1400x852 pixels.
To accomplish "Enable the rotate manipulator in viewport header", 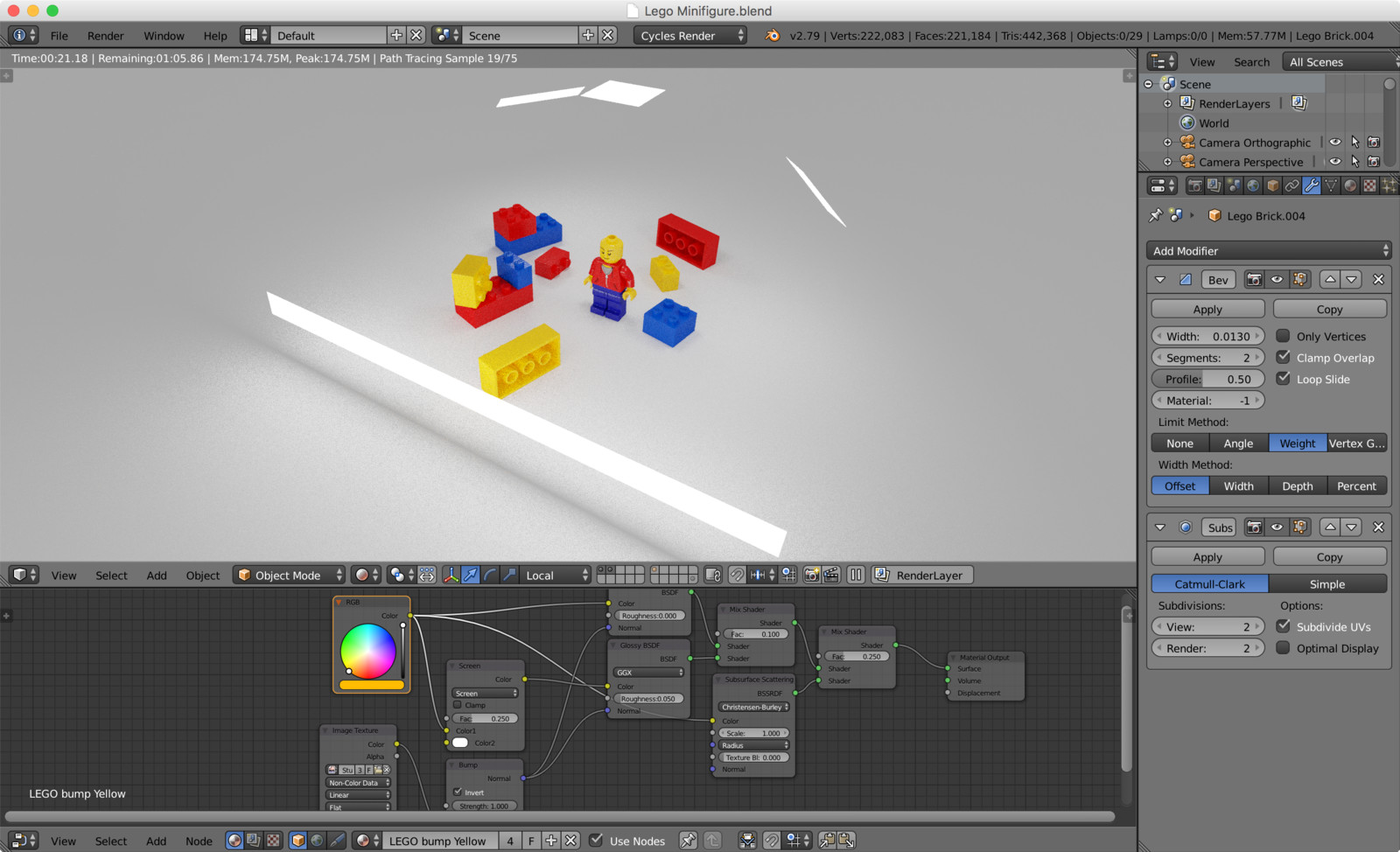I will point(490,575).
